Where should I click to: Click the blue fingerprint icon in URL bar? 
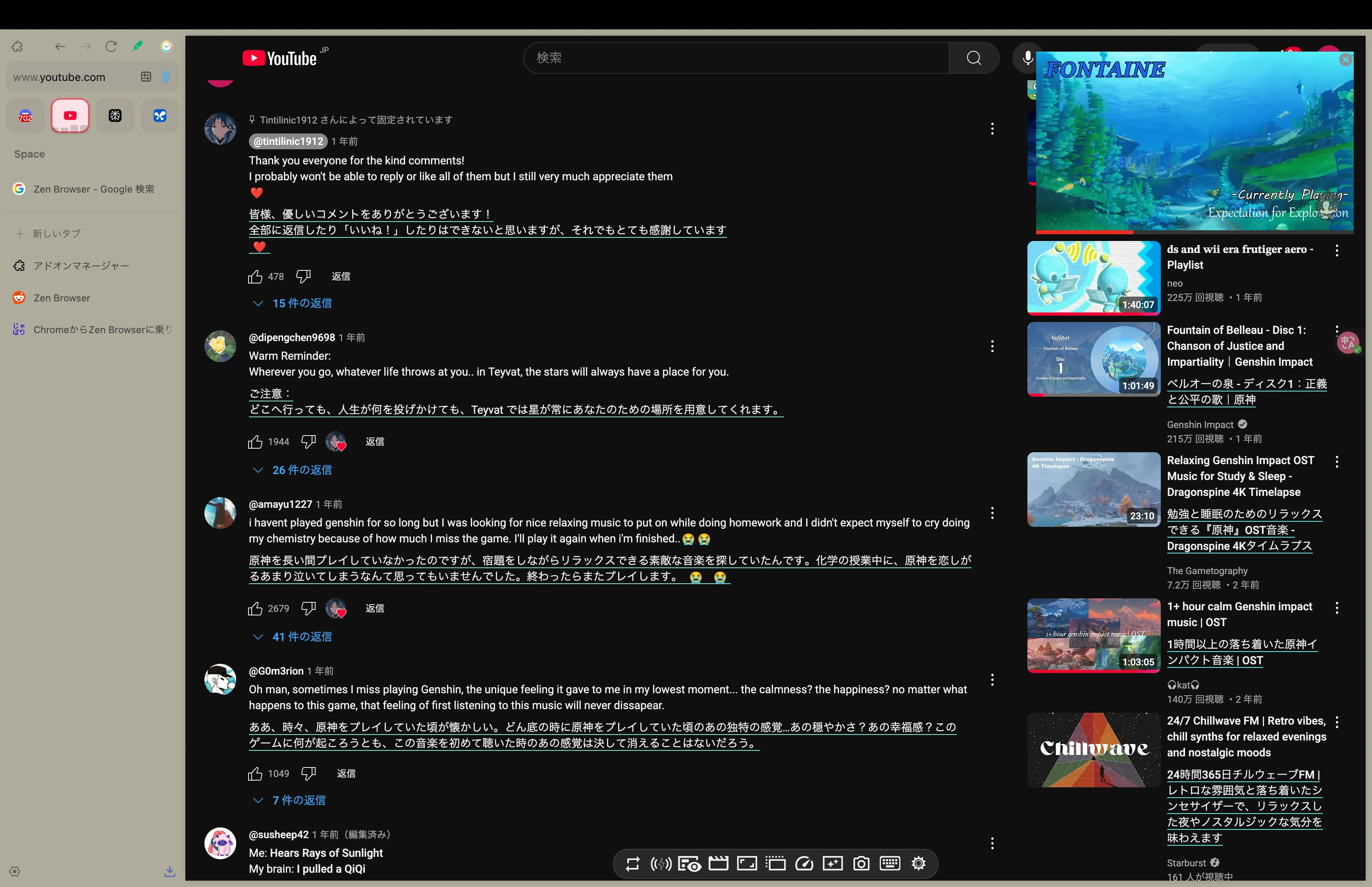pyautogui.click(x=166, y=77)
